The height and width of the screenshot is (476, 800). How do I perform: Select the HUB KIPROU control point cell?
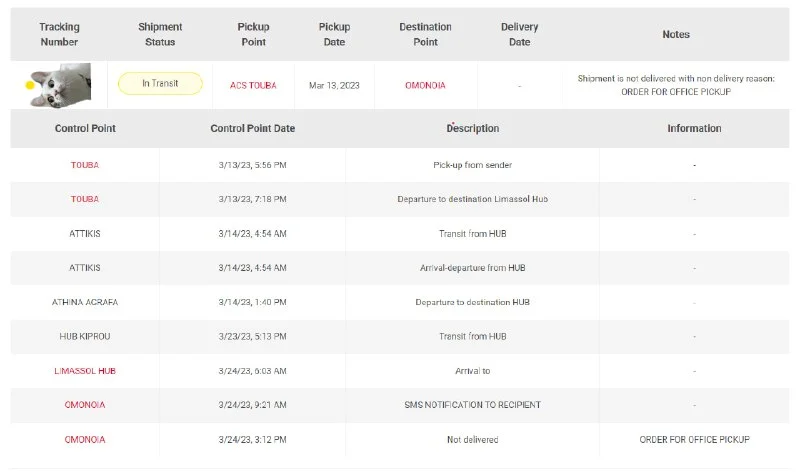tap(85, 336)
